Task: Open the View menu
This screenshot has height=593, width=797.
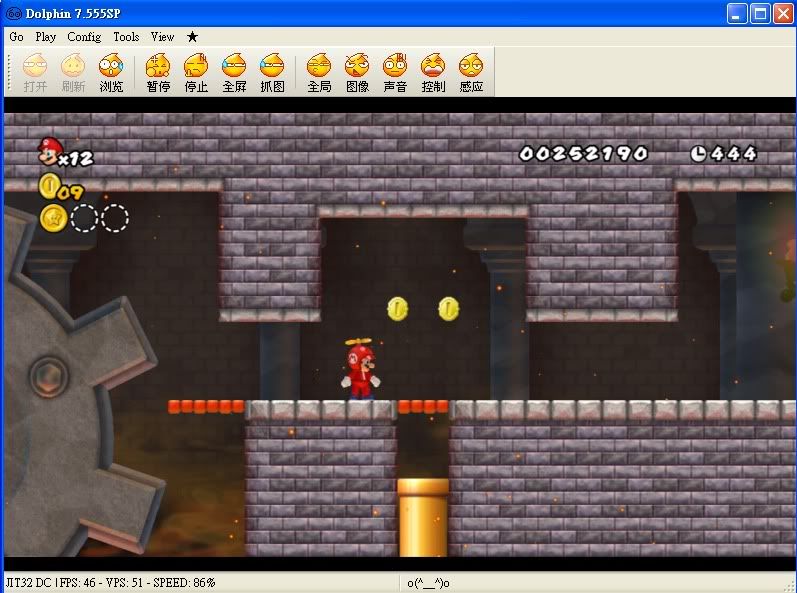Action: pos(163,37)
